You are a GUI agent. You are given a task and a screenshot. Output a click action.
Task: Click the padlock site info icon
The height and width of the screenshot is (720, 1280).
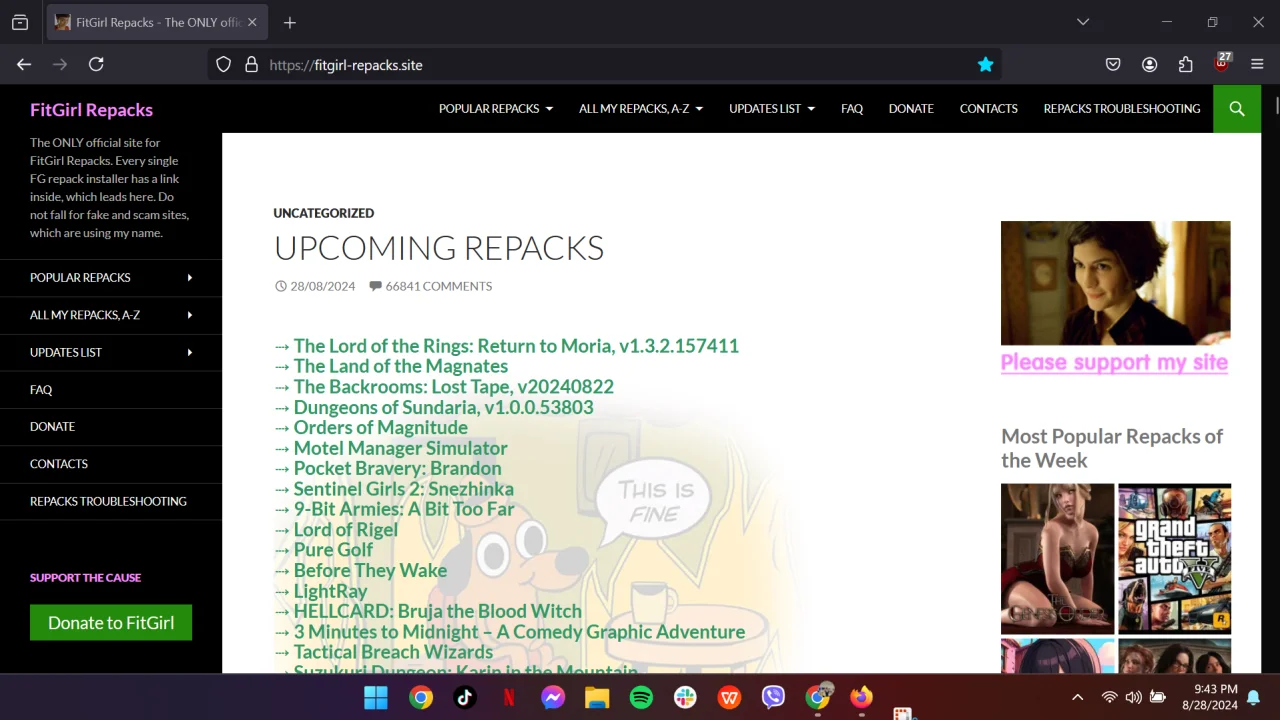point(251,64)
